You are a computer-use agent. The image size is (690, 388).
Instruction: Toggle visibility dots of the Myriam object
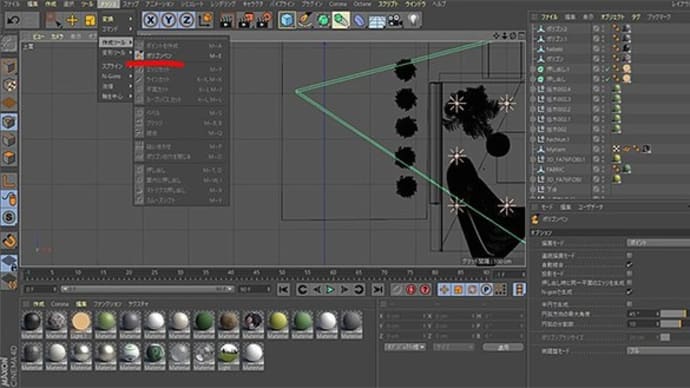tap(602, 149)
